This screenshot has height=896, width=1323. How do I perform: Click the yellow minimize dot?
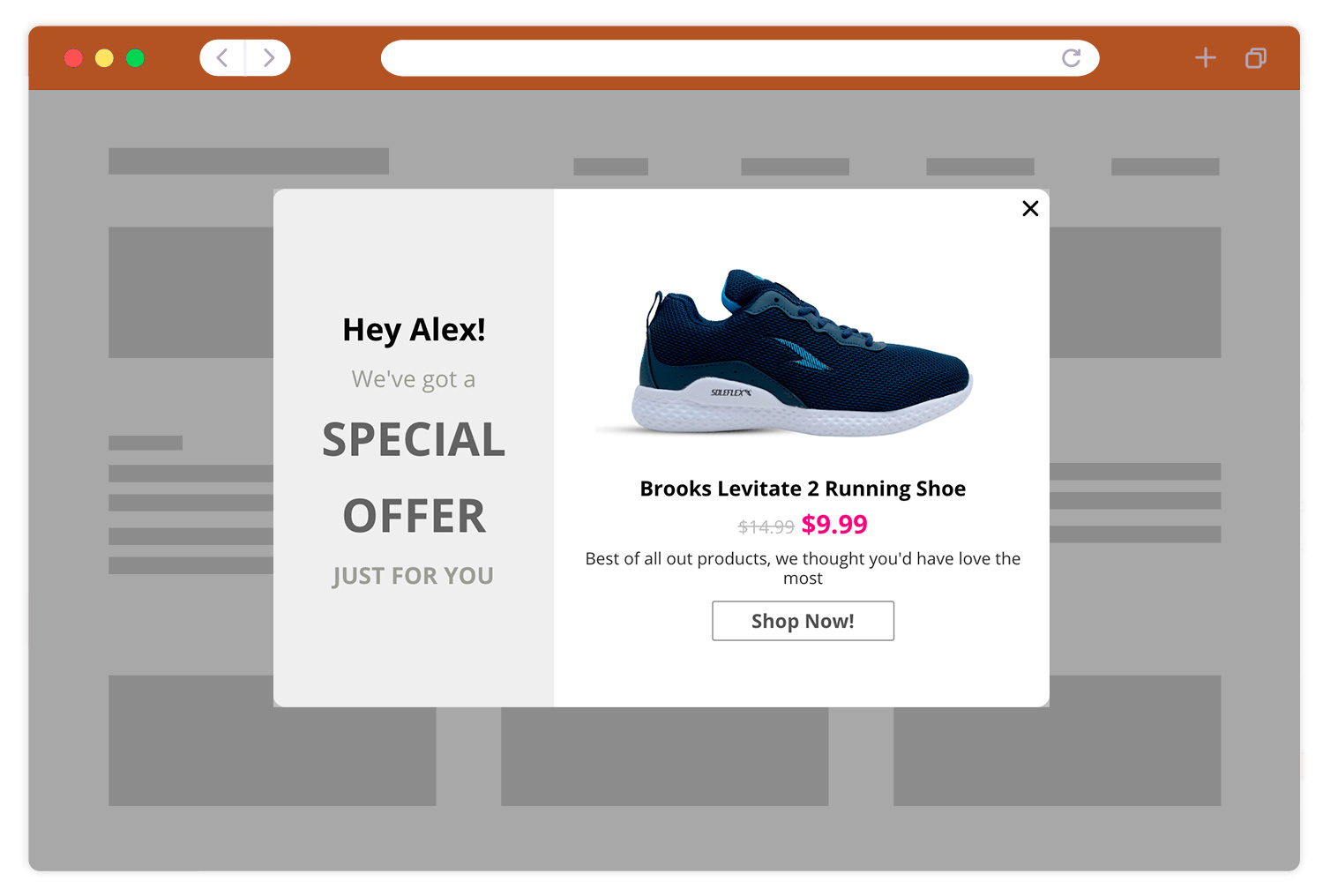pyautogui.click(x=104, y=58)
